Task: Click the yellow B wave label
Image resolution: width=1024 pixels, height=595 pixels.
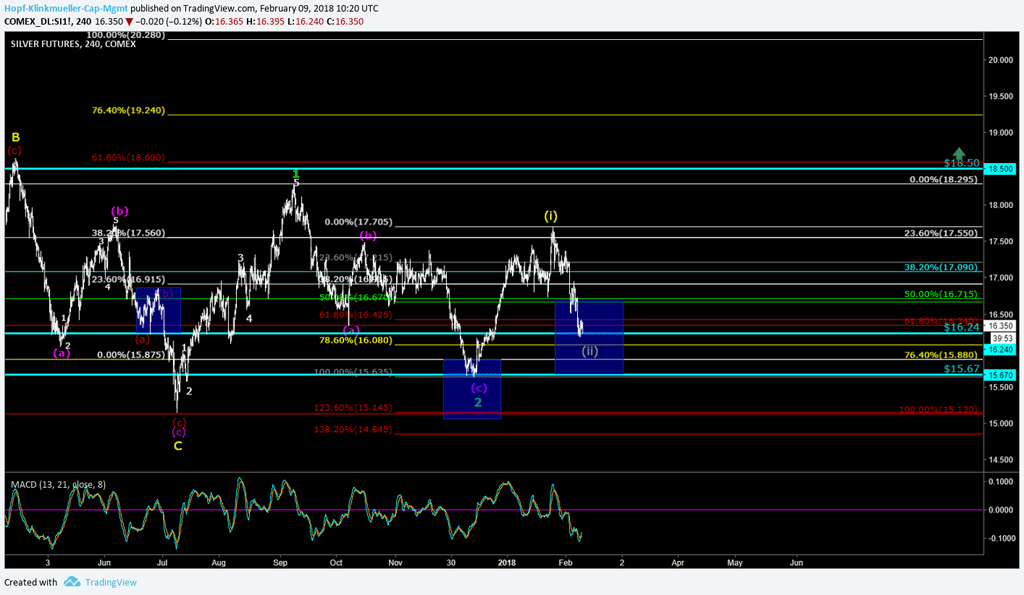Action: [15, 137]
